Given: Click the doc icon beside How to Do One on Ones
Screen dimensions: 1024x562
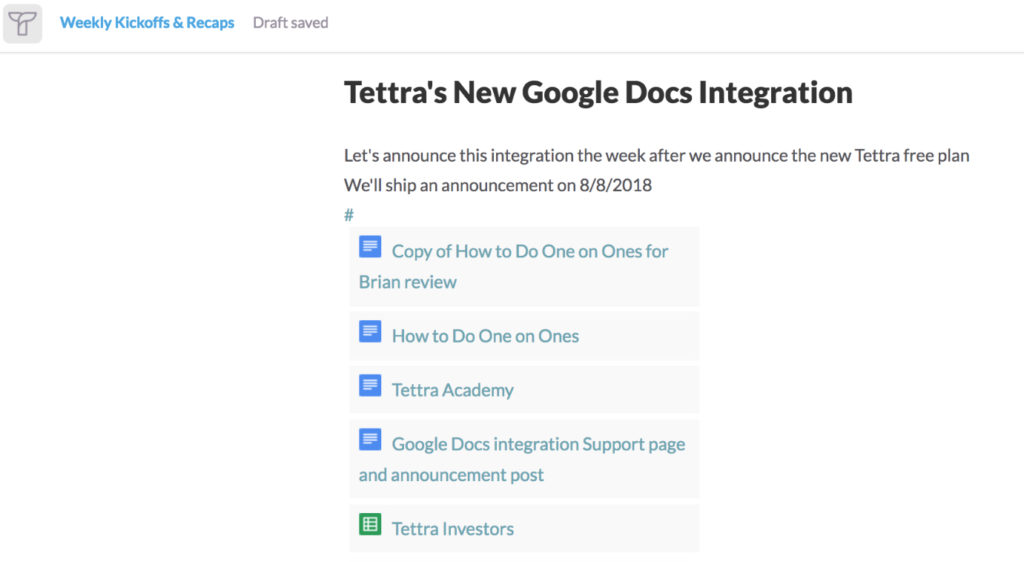Looking at the screenshot, I should coord(370,332).
